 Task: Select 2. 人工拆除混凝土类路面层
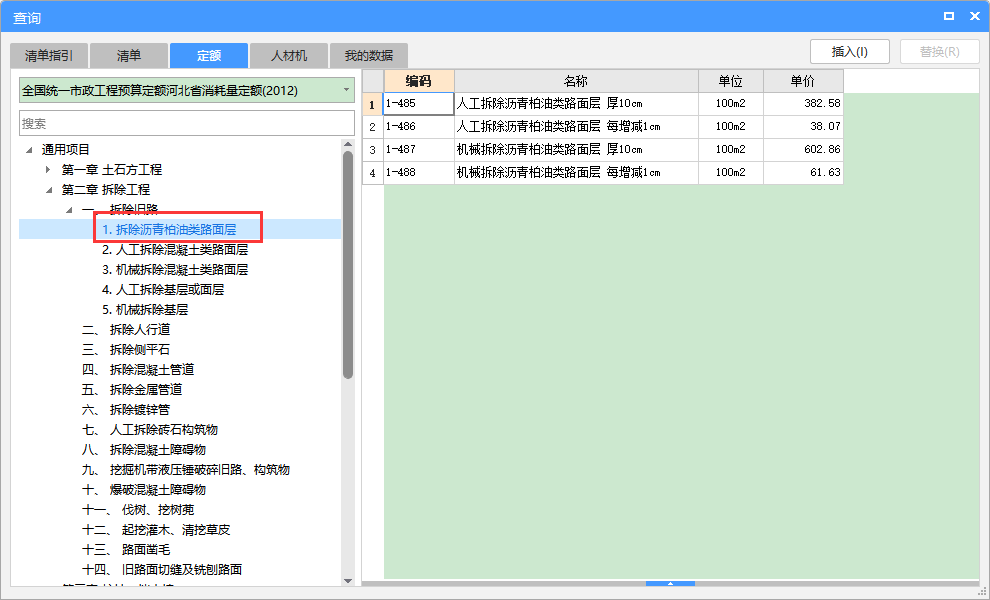[175, 249]
